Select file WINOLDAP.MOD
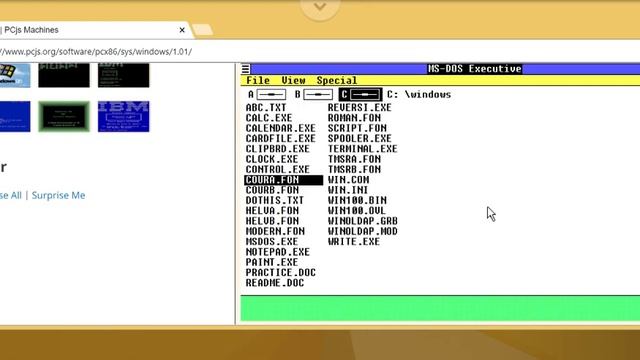Screen dimensions: 640x360 coord(362,231)
